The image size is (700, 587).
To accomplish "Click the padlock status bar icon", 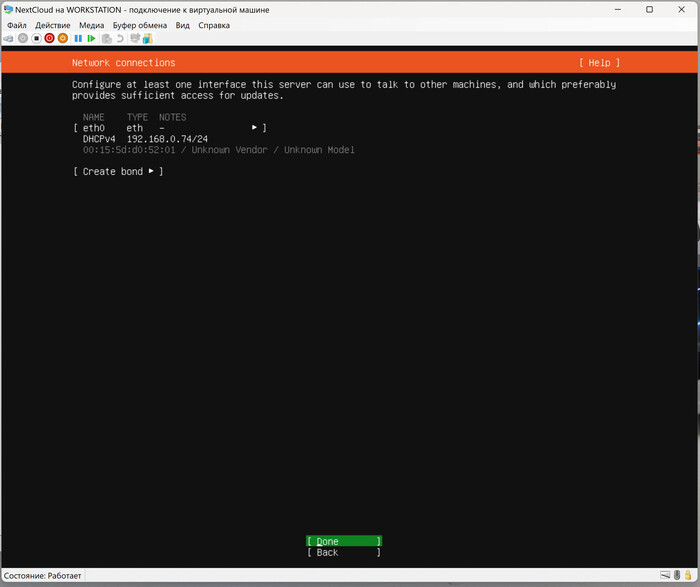I will pyautogui.click(x=688, y=575).
